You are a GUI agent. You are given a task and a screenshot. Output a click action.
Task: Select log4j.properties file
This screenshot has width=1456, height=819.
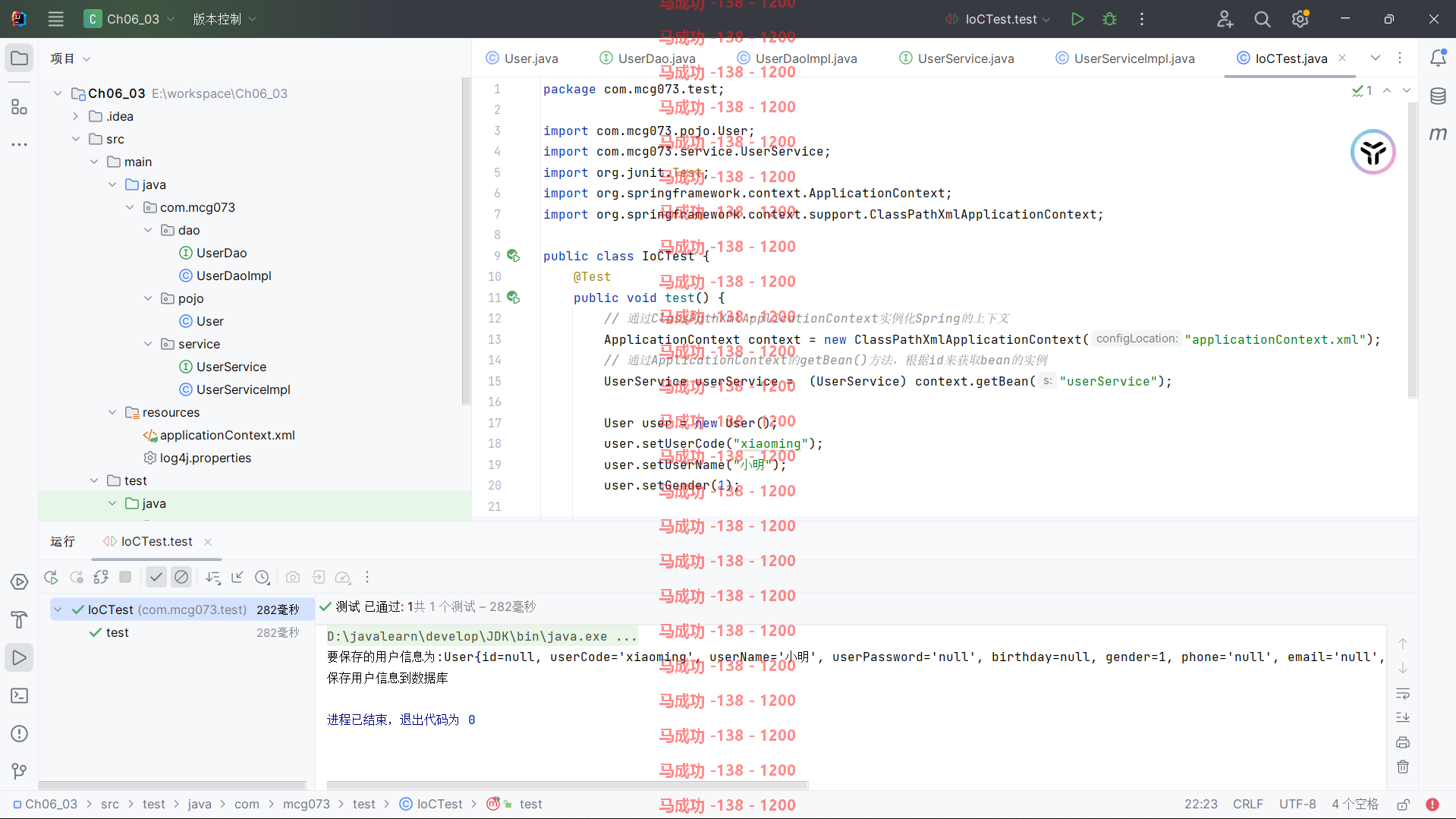click(x=197, y=458)
